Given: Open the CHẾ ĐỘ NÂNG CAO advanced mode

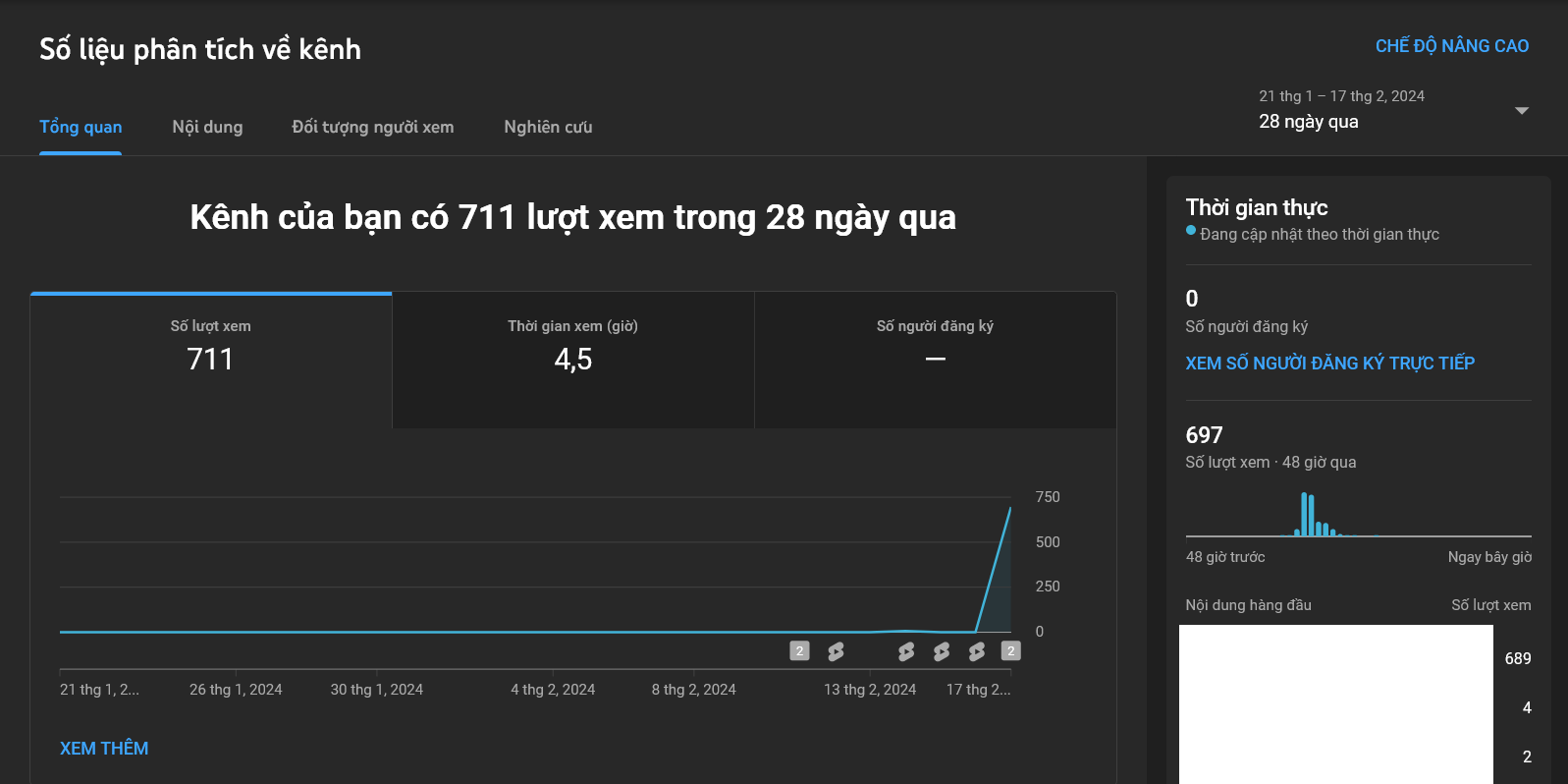Looking at the screenshot, I should pyautogui.click(x=1451, y=46).
